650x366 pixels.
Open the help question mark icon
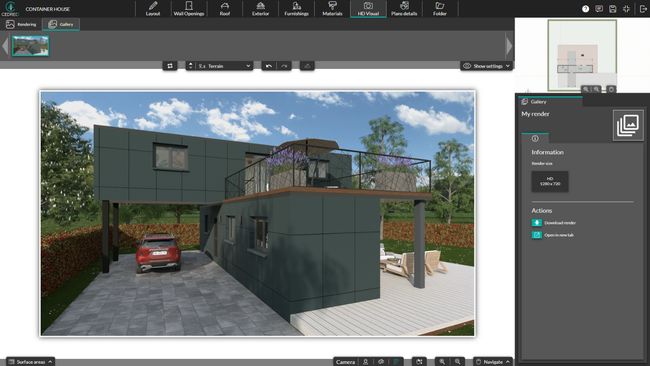[585, 9]
